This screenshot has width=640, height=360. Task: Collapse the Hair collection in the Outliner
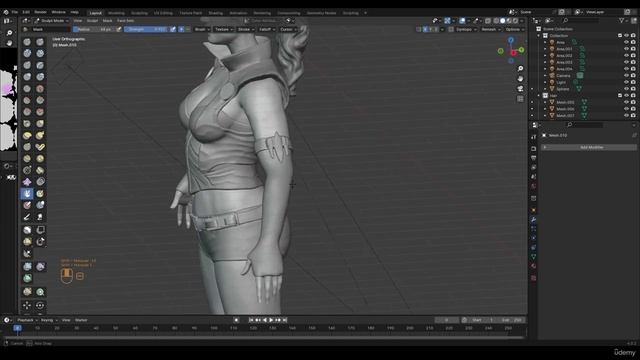click(539, 96)
